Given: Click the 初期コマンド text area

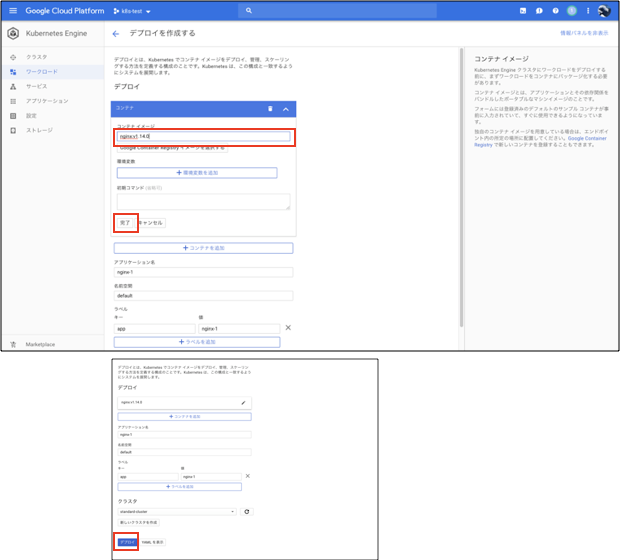Looking at the screenshot, I should point(204,202).
